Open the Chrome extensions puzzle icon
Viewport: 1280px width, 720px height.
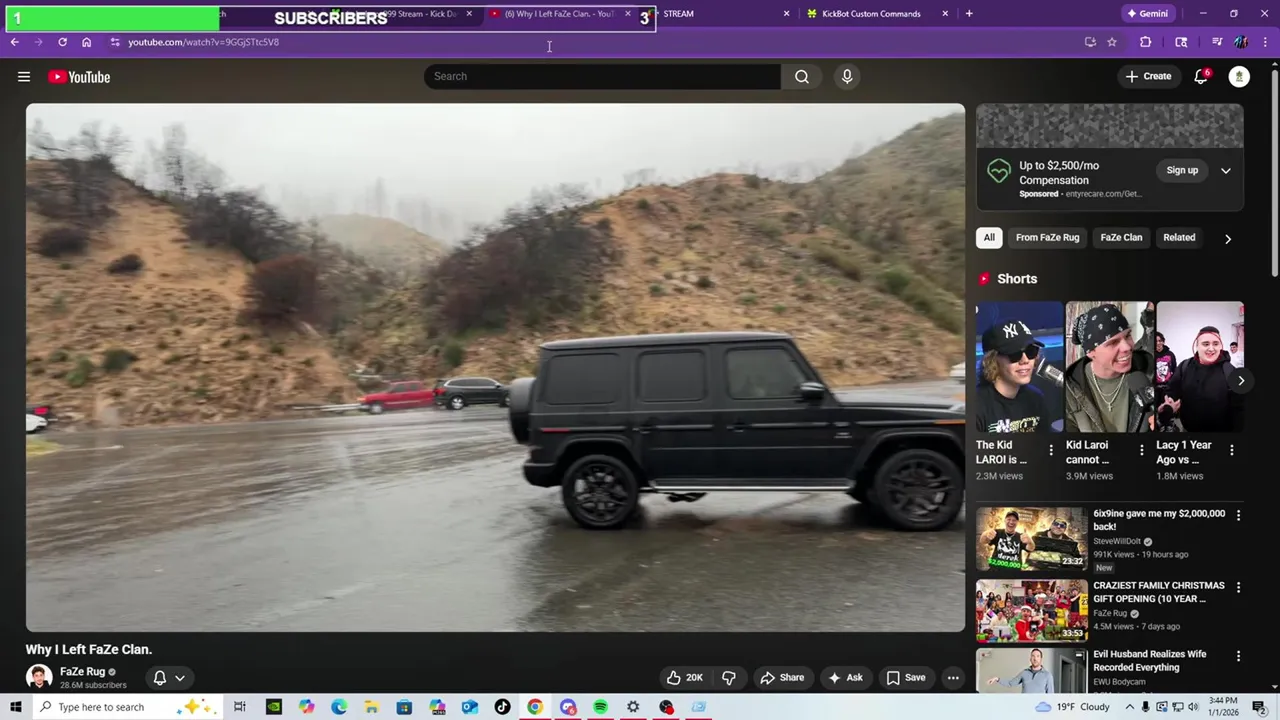[x=1145, y=42]
